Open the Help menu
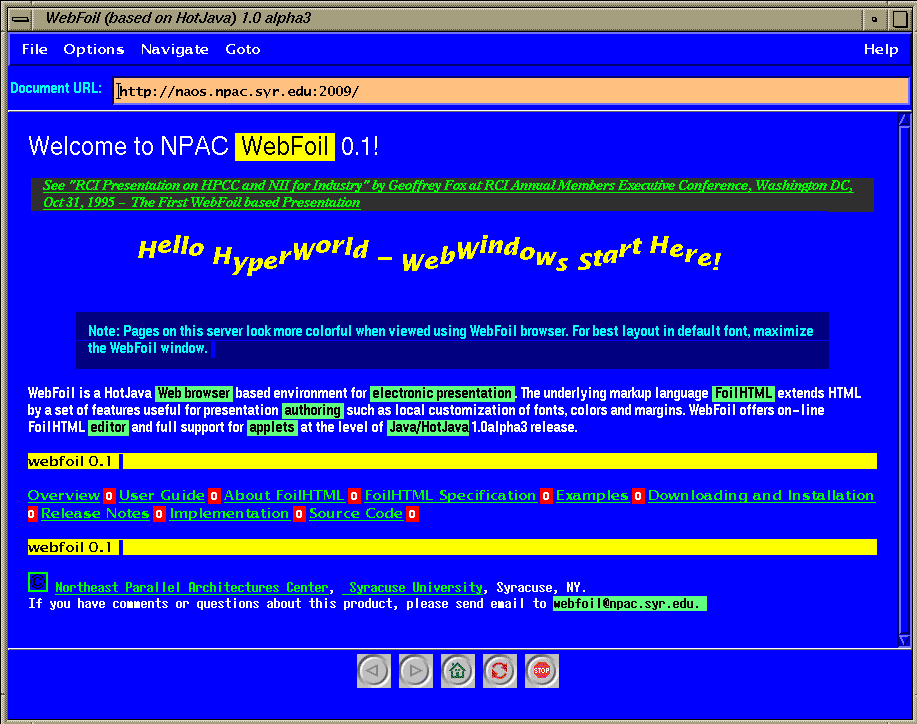 coord(881,50)
